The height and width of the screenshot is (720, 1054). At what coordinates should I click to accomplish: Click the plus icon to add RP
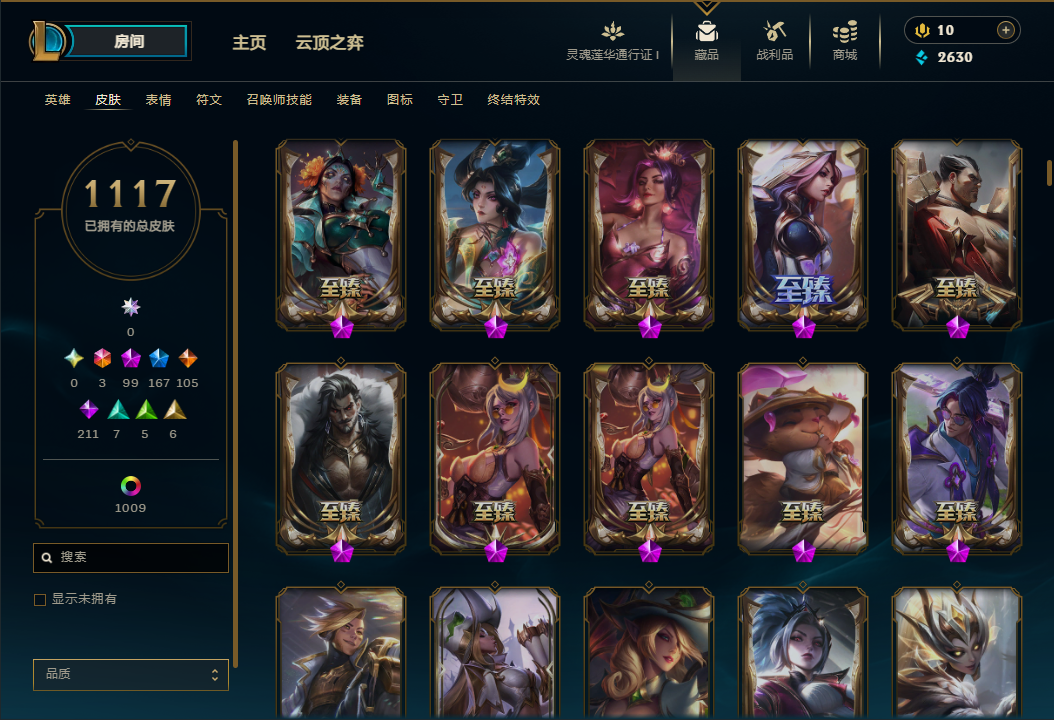coord(1006,30)
